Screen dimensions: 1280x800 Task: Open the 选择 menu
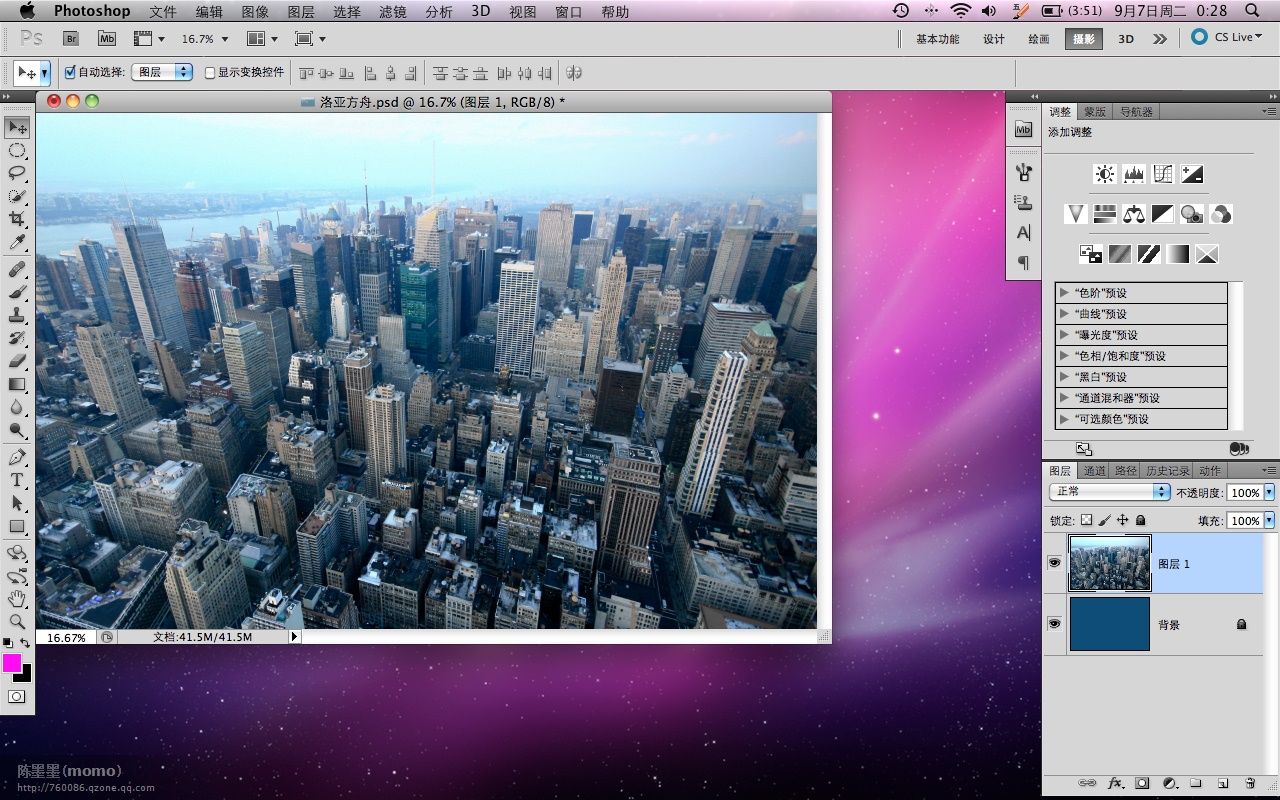(347, 11)
